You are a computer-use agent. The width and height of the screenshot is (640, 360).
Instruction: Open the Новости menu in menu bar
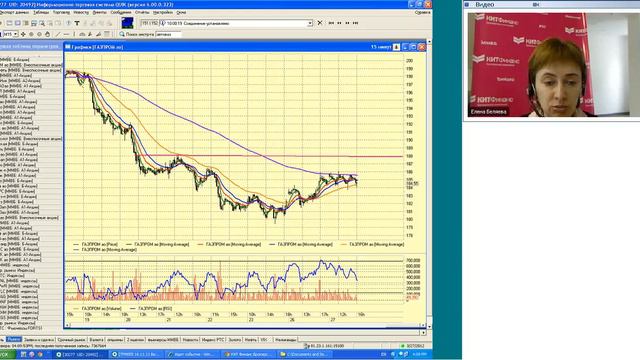coord(81,13)
